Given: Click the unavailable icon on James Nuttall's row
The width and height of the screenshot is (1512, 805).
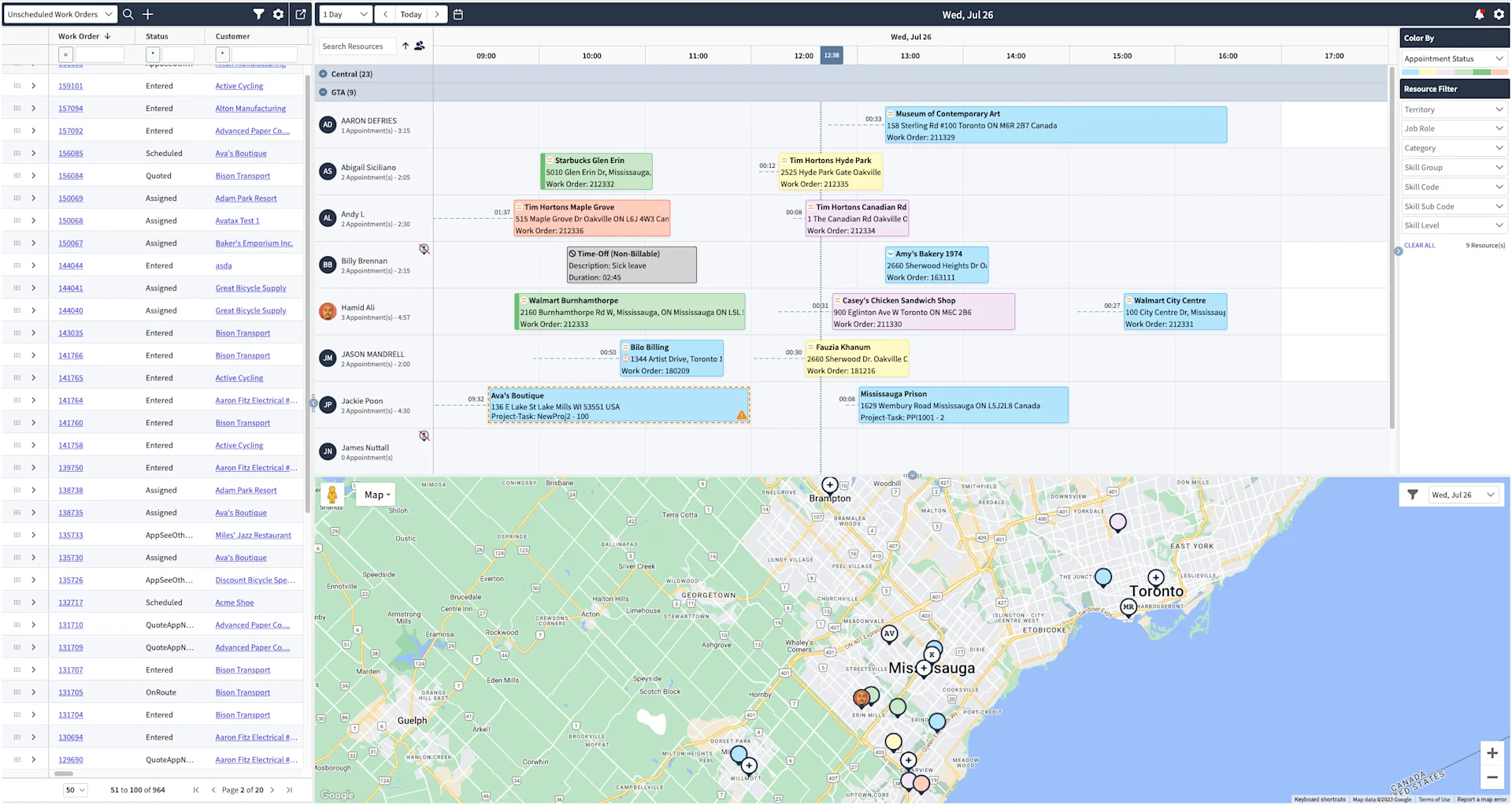Looking at the screenshot, I should [x=424, y=436].
